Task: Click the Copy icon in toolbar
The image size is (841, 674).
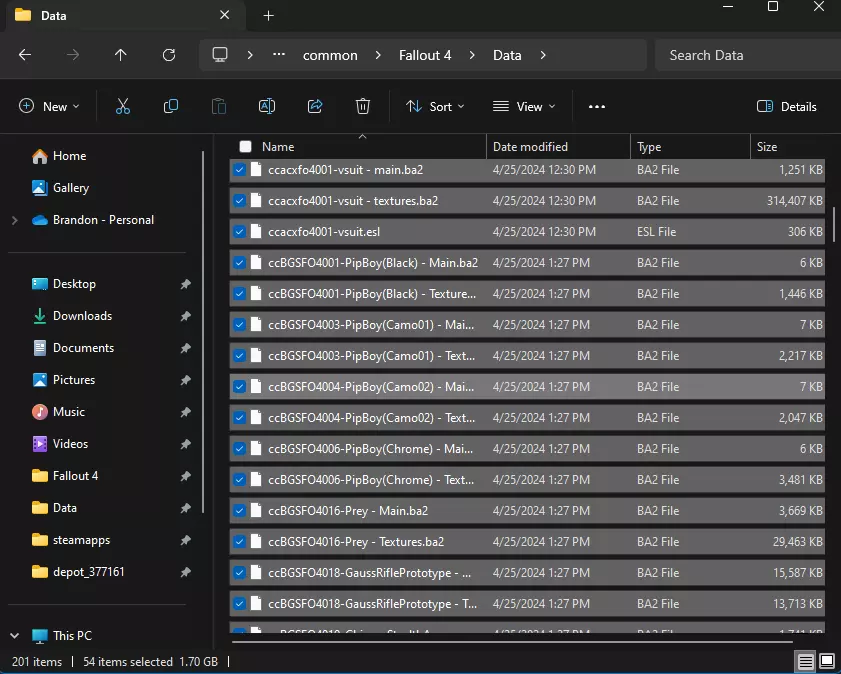Action: (x=171, y=106)
